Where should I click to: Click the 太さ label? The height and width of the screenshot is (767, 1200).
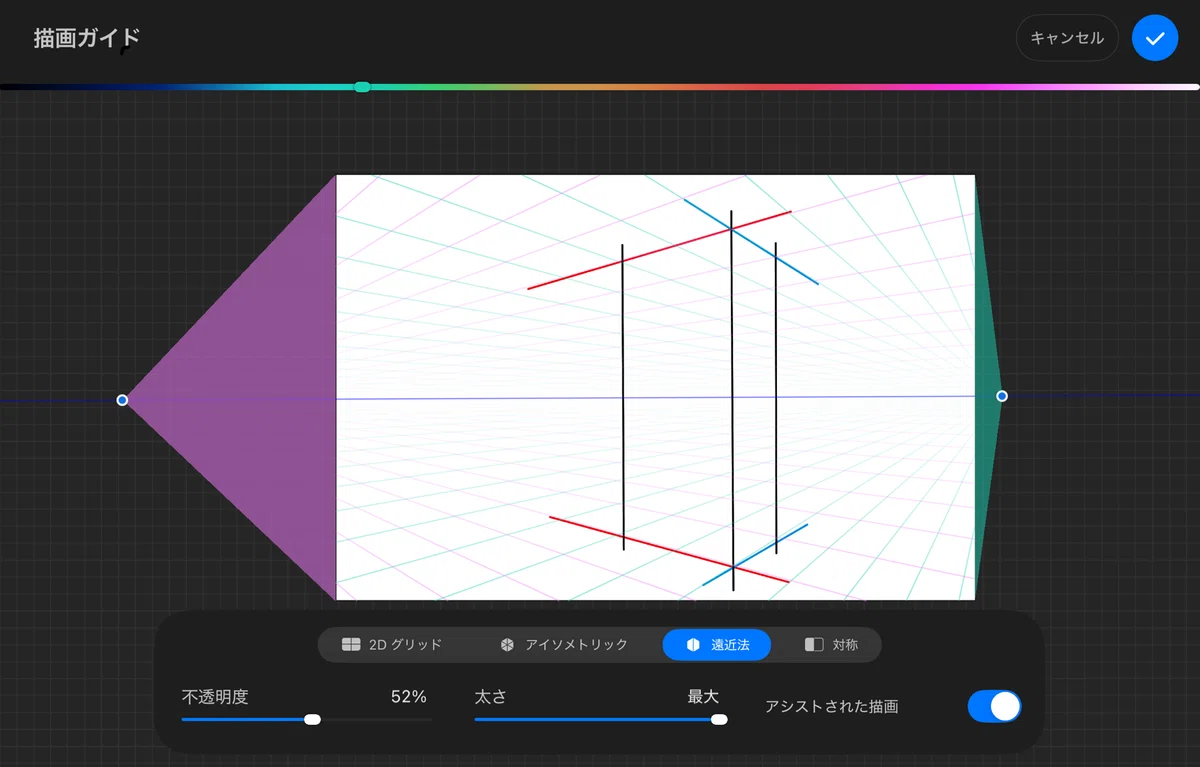(490, 697)
